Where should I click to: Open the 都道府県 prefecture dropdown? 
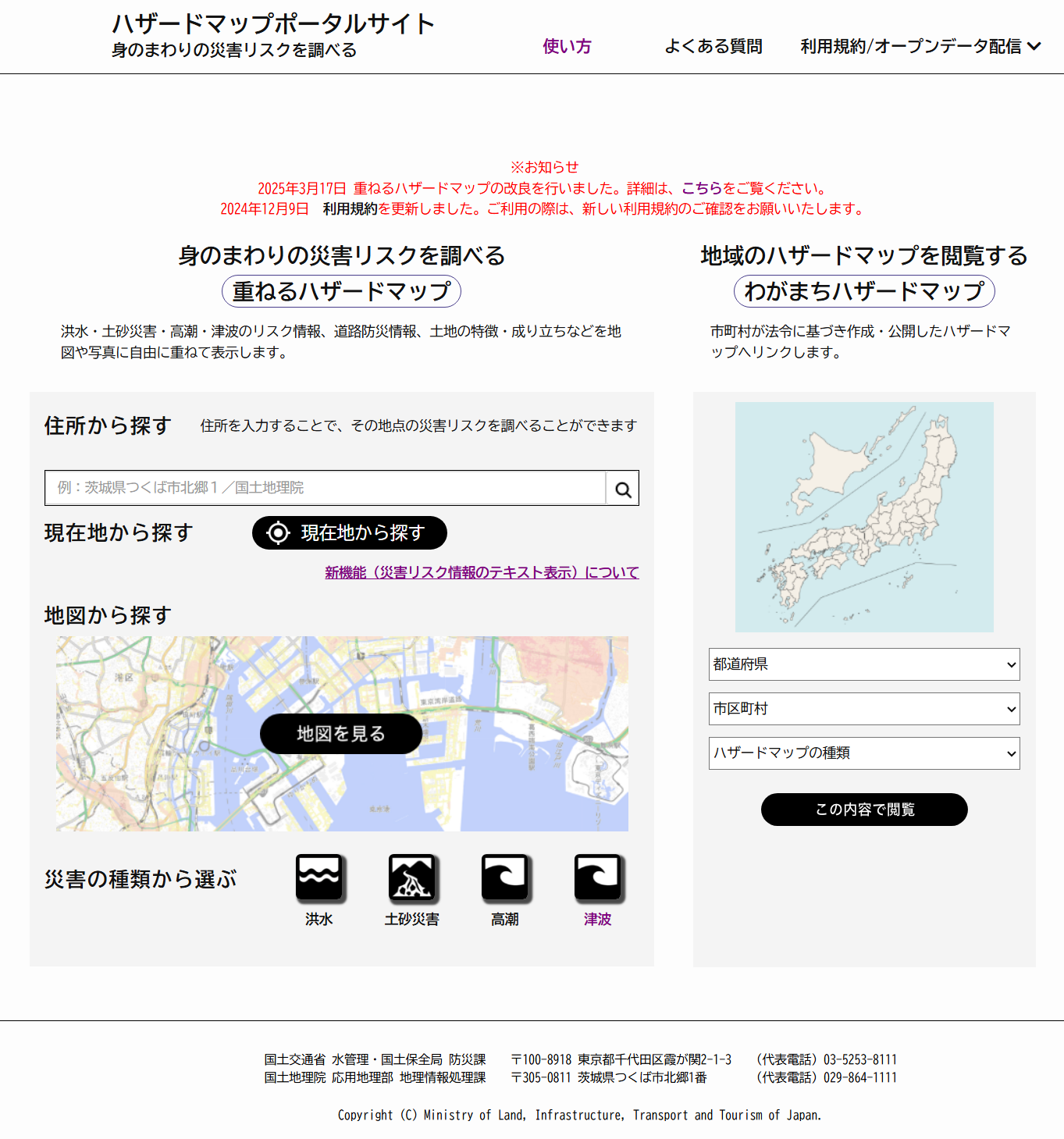(864, 664)
